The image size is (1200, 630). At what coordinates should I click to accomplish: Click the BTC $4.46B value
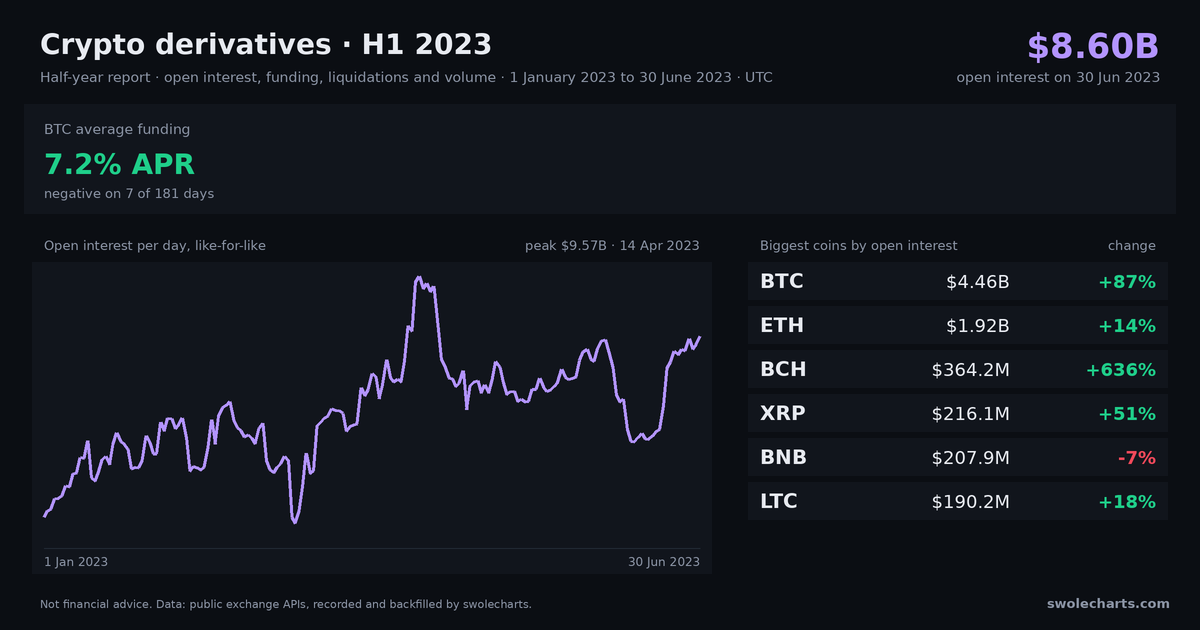(x=978, y=281)
